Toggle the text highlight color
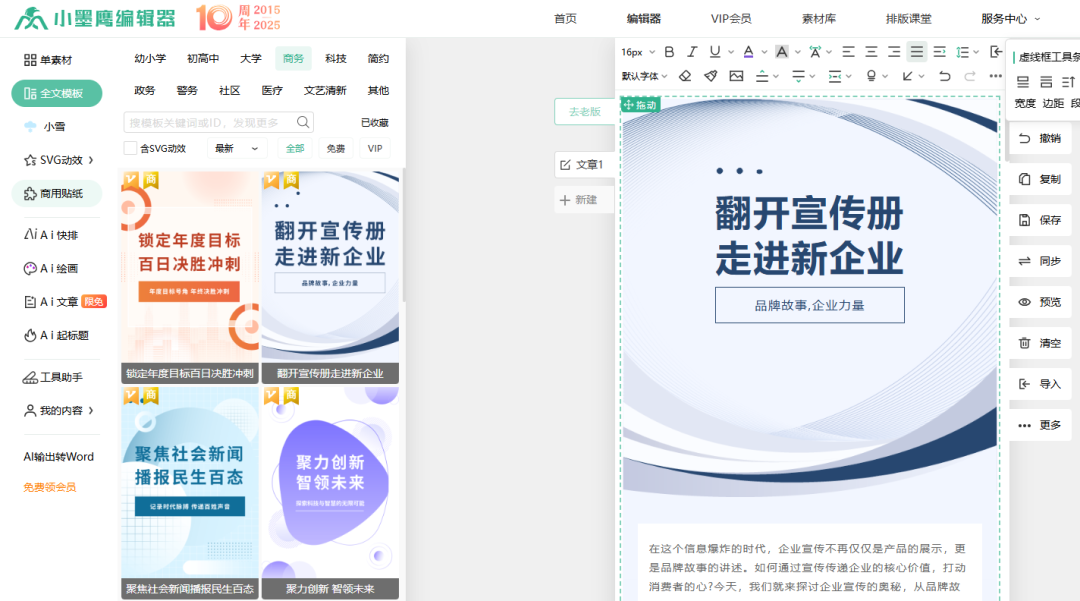 783,52
